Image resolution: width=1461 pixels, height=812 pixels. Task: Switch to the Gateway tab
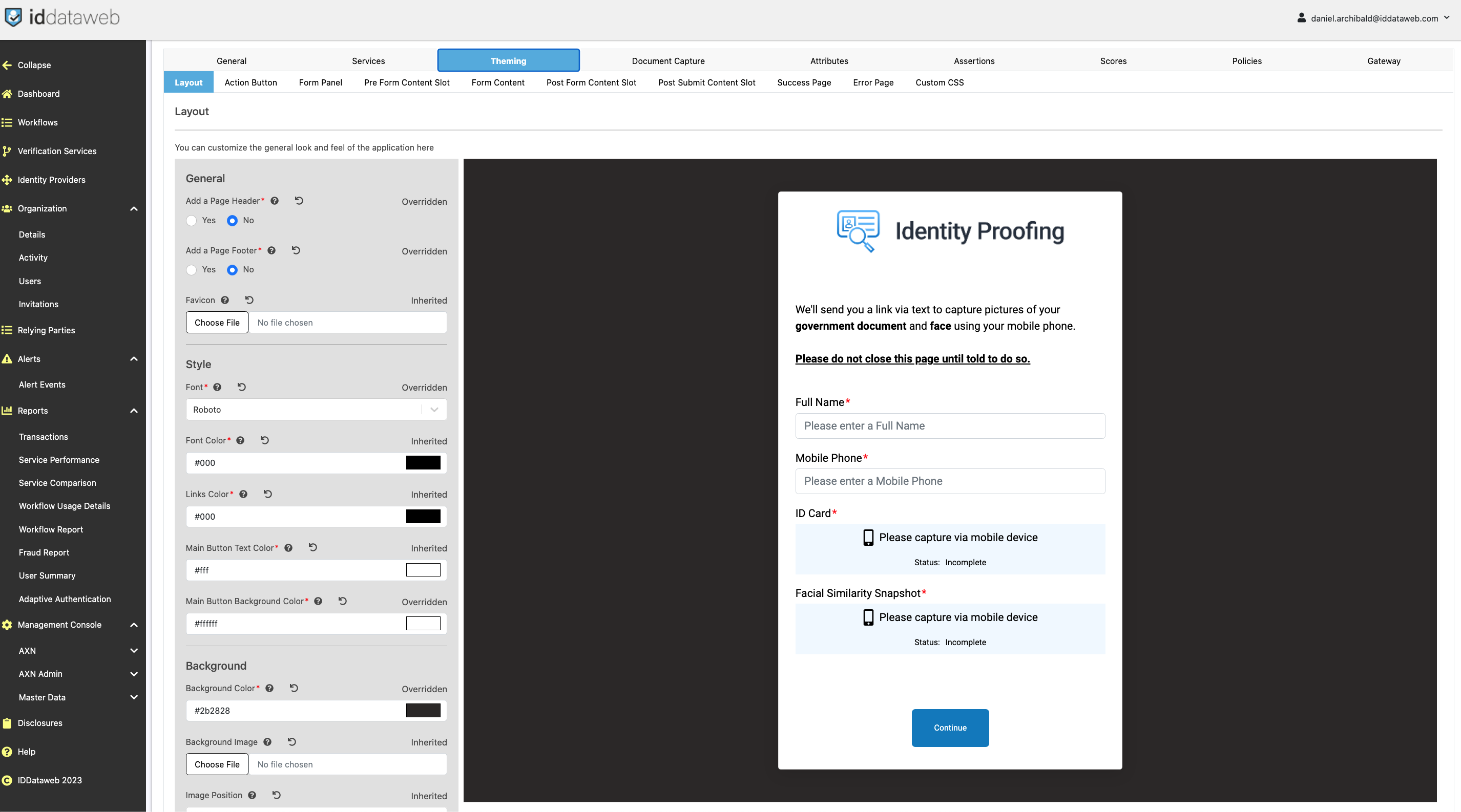pyautogui.click(x=1383, y=60)
